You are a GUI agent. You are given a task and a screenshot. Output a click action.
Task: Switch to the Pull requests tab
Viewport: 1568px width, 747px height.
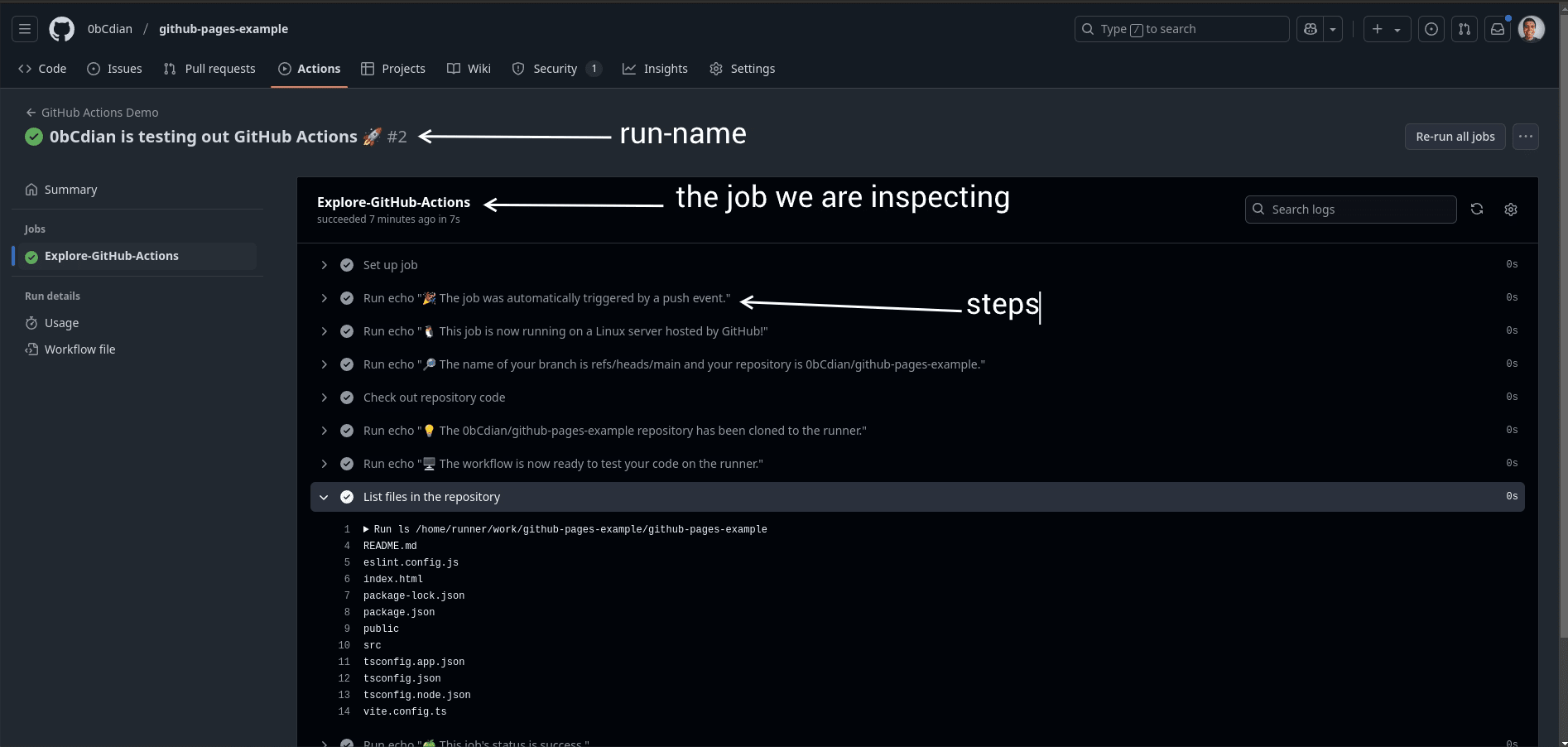point(209,69)
